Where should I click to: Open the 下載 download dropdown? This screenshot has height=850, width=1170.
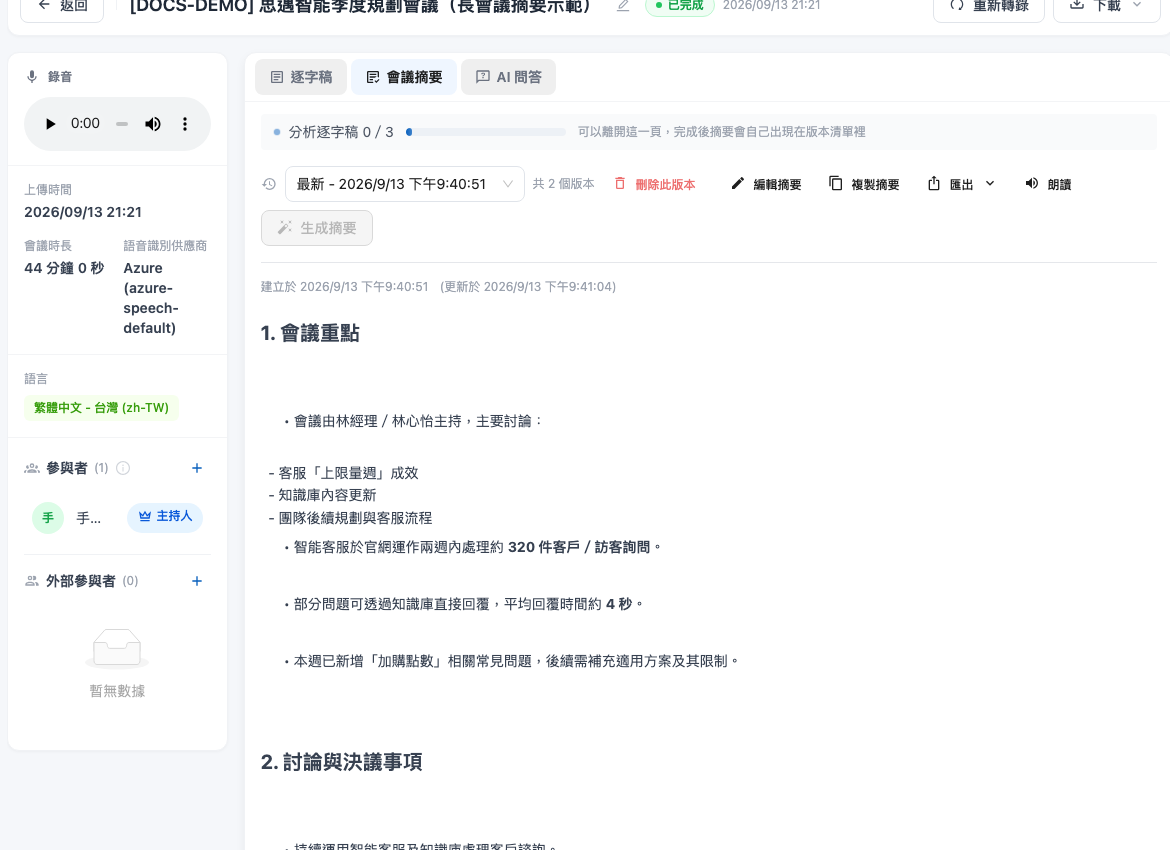(x=1107, y=6)
